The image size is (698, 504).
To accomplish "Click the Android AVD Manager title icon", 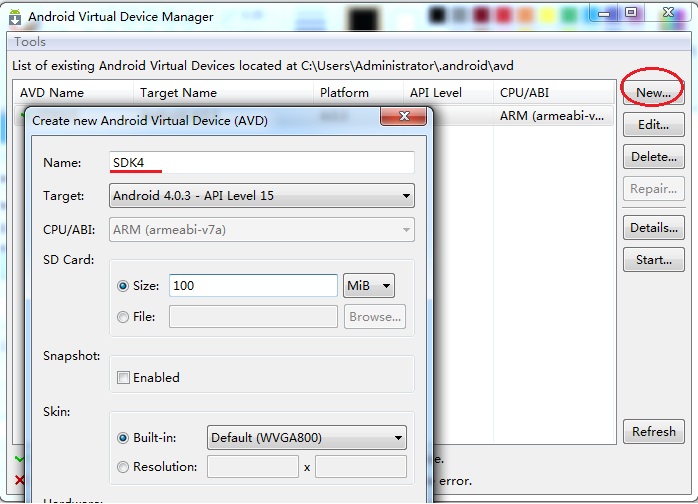I will click(x=15, y=17).
